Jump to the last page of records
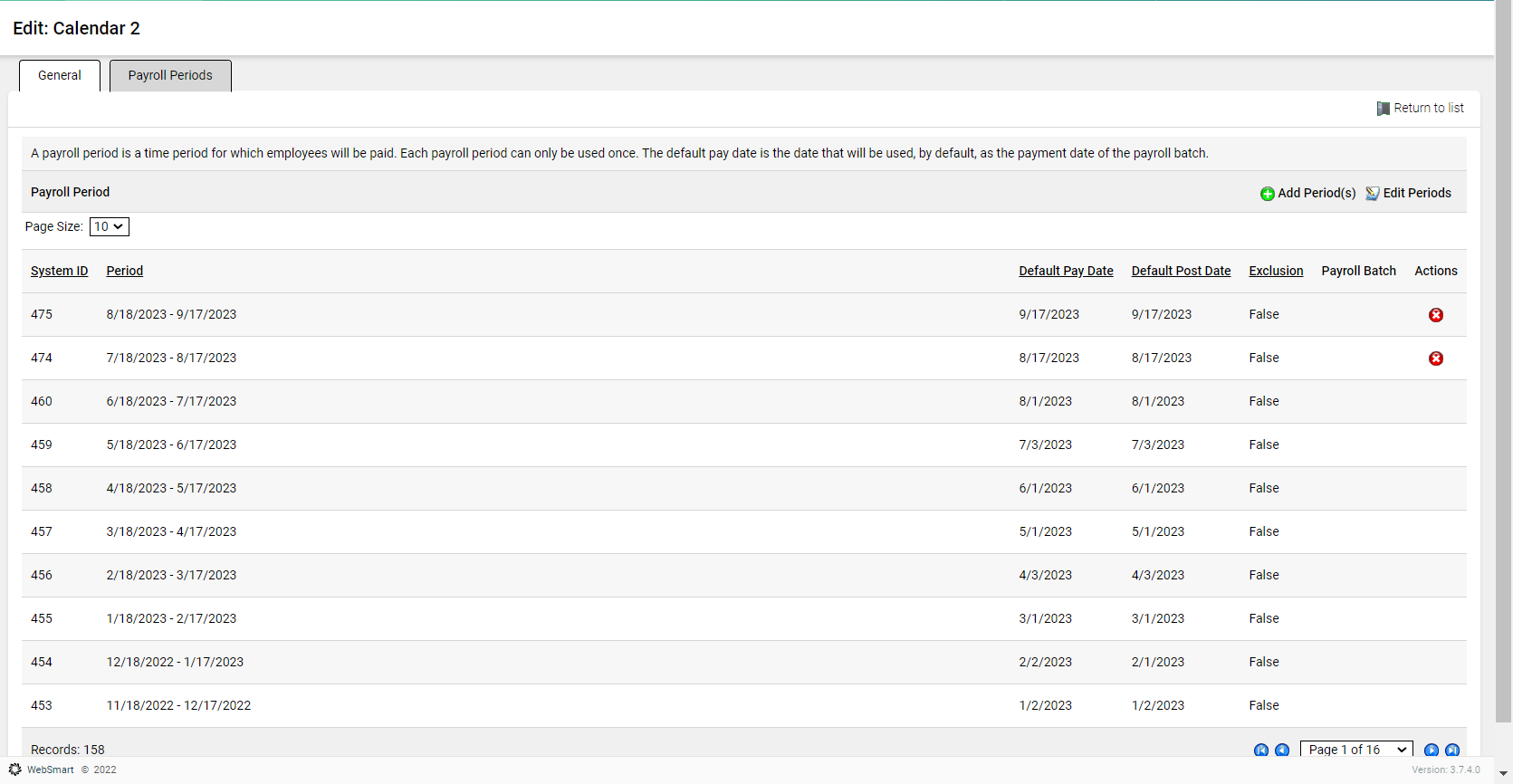Screen dimensions: 1513x784 [1451, 750]
